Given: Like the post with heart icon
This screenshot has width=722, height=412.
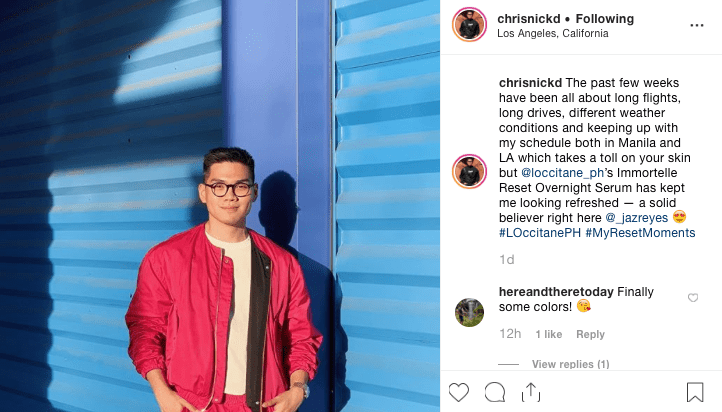Looking at the screenshot, I should 459,392.
